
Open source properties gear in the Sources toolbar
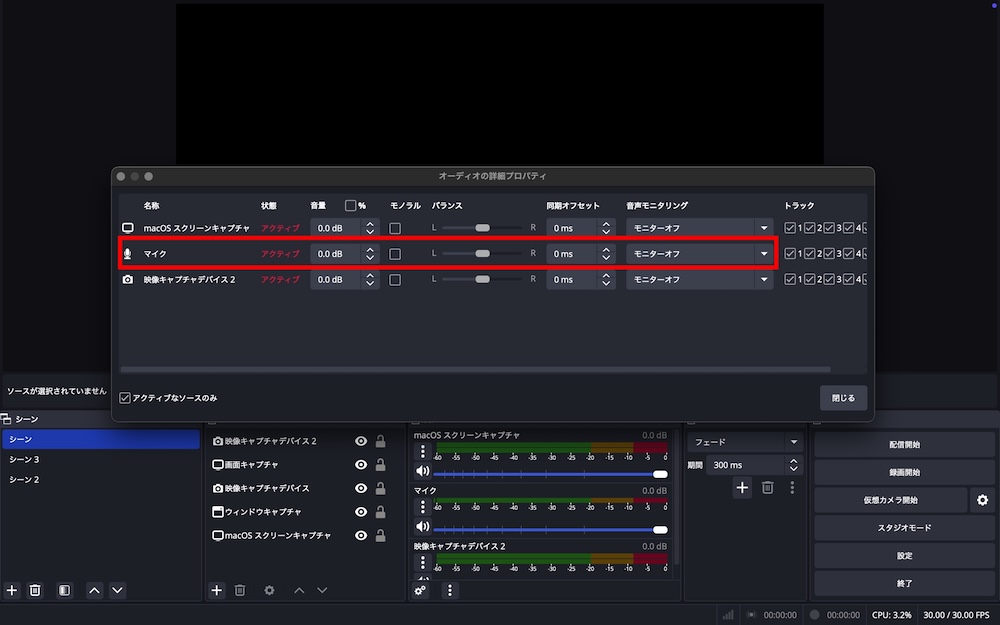[x=269, y=590]
